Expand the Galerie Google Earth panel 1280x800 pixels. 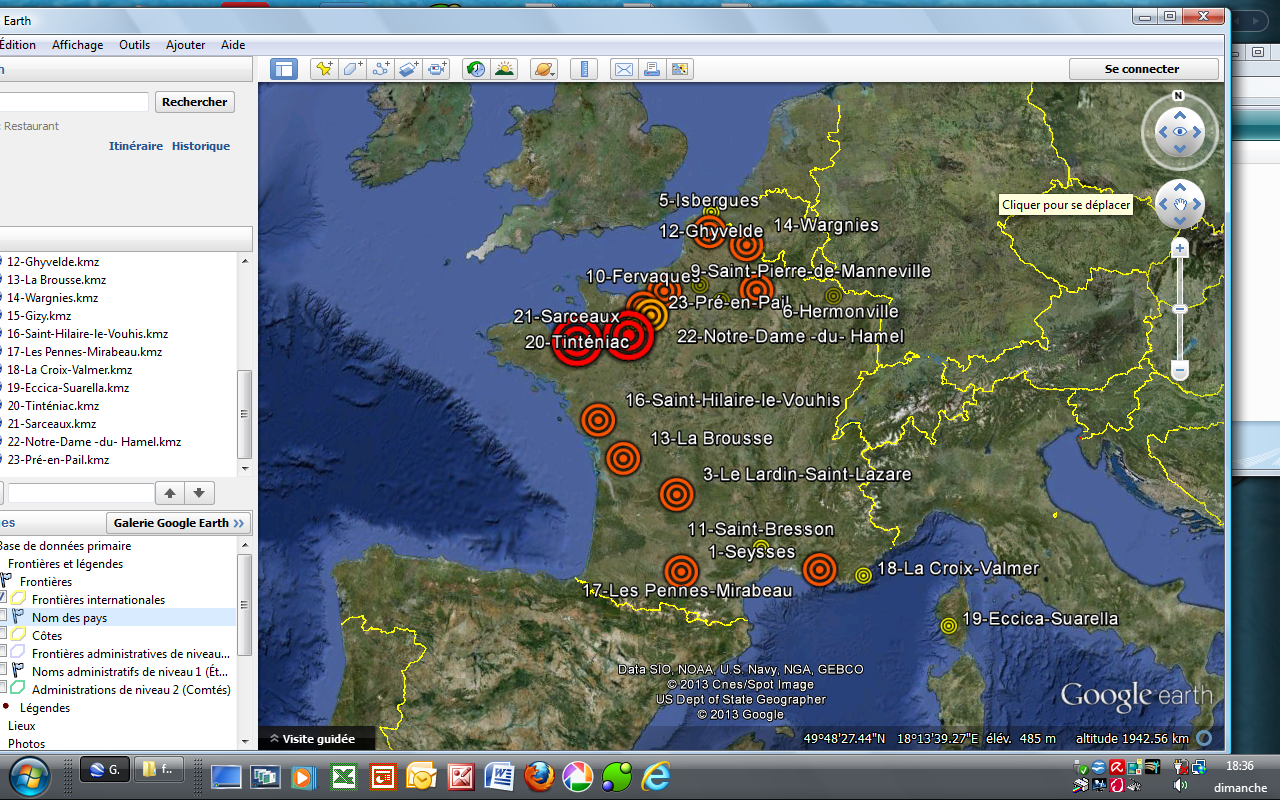click(178, 523)
